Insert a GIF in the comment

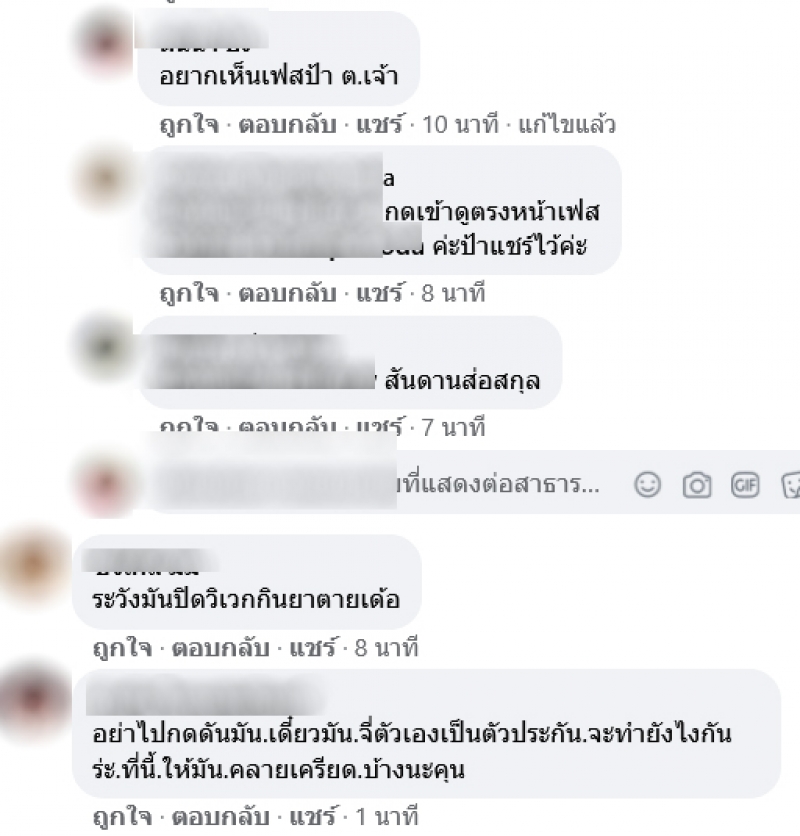745,485
